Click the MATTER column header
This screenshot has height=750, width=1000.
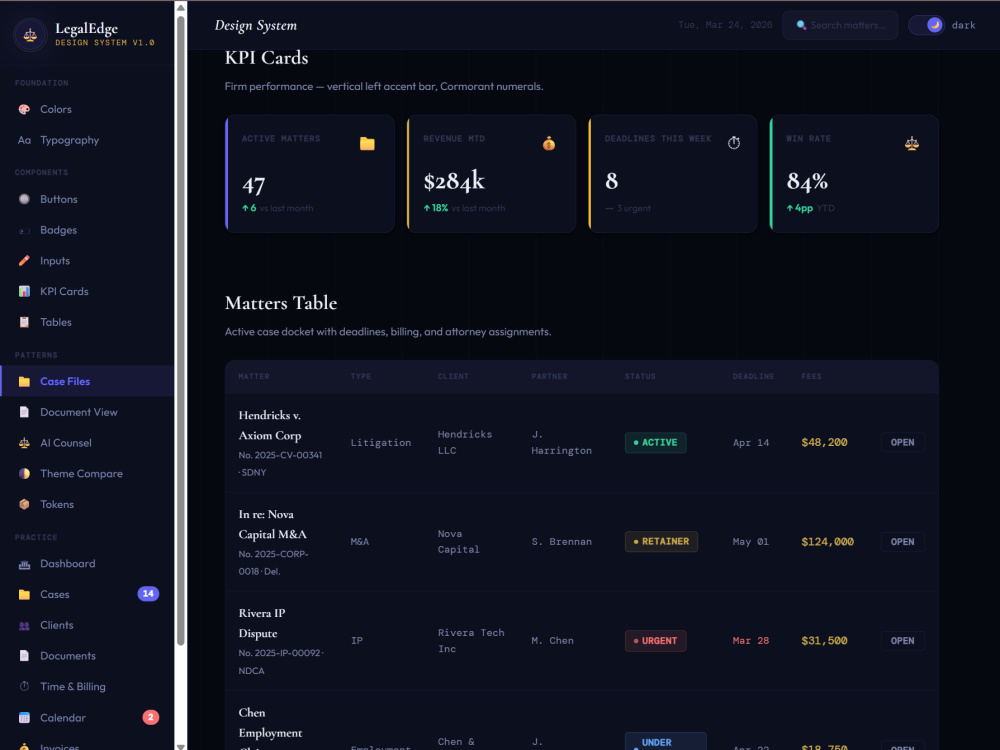click(x=254, y=377)
